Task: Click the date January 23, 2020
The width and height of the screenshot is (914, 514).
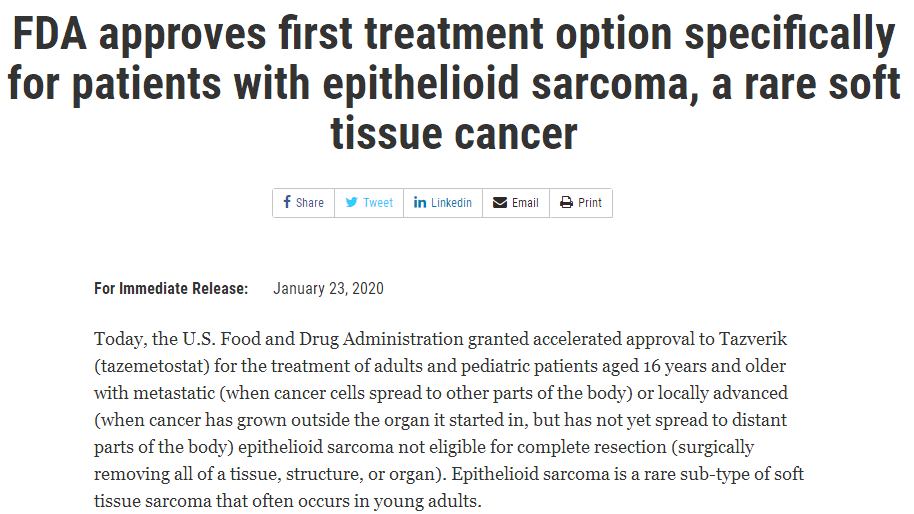Action: click(328, 288)
